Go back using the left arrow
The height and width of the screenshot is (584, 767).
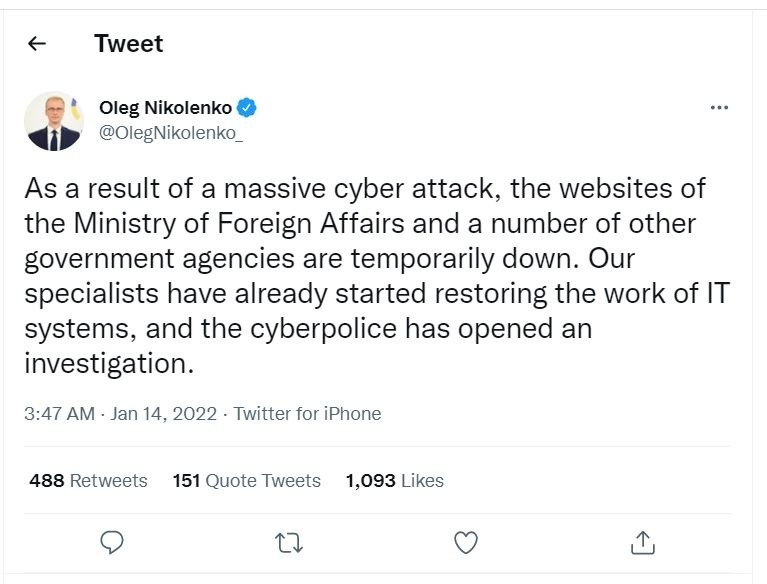click(38, 44)
